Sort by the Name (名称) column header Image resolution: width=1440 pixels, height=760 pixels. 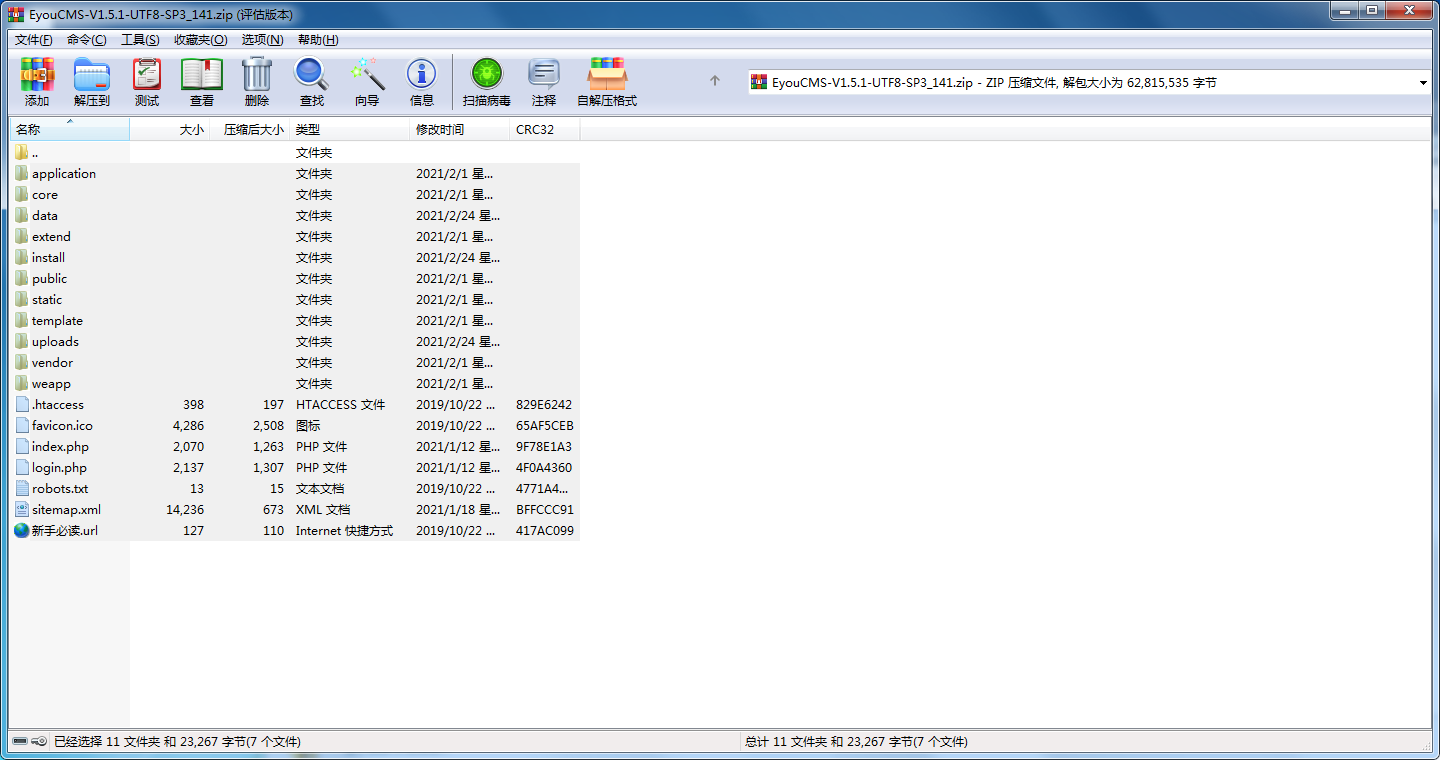click(28, 130)
